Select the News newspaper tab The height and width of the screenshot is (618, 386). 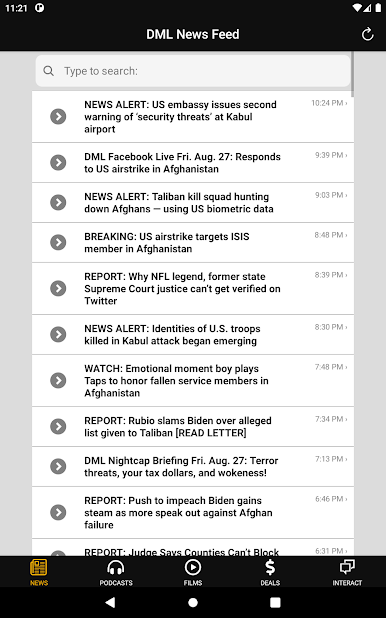click(39, 573)
